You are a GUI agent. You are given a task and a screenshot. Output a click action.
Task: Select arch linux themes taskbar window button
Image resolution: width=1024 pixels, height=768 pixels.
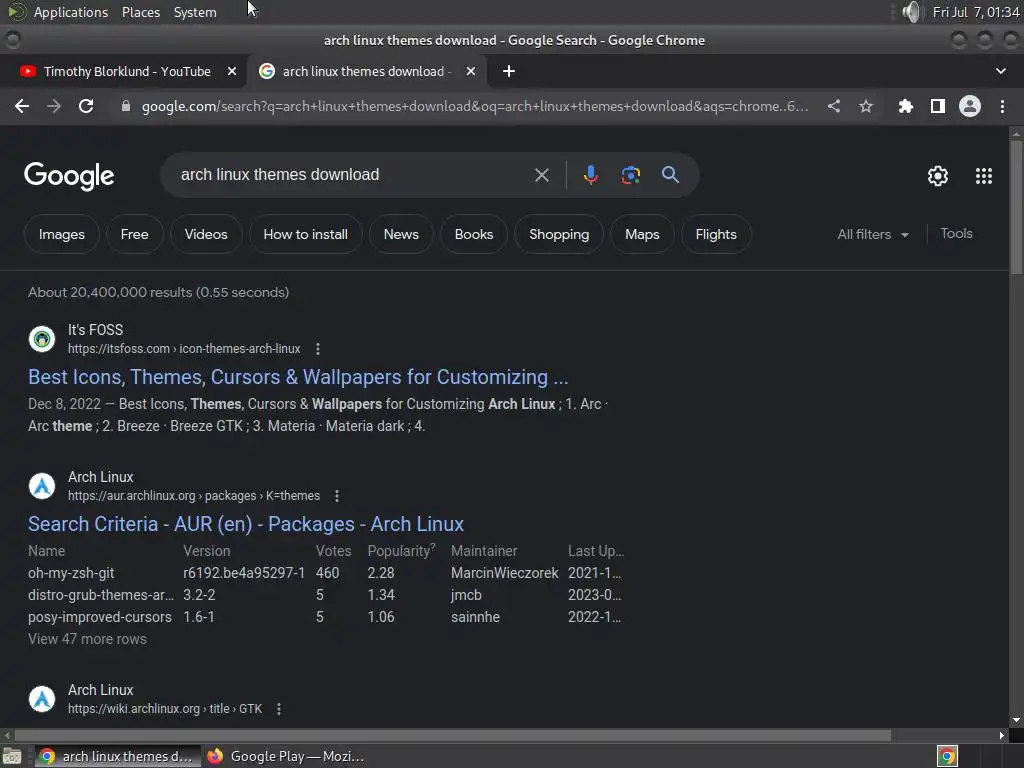click(x=118, y=756)
